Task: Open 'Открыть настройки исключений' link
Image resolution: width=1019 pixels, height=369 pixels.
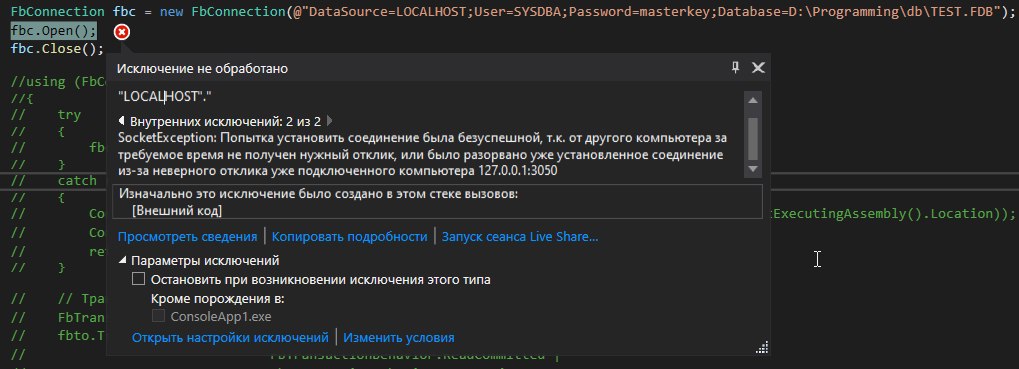Action: [230, 338]
